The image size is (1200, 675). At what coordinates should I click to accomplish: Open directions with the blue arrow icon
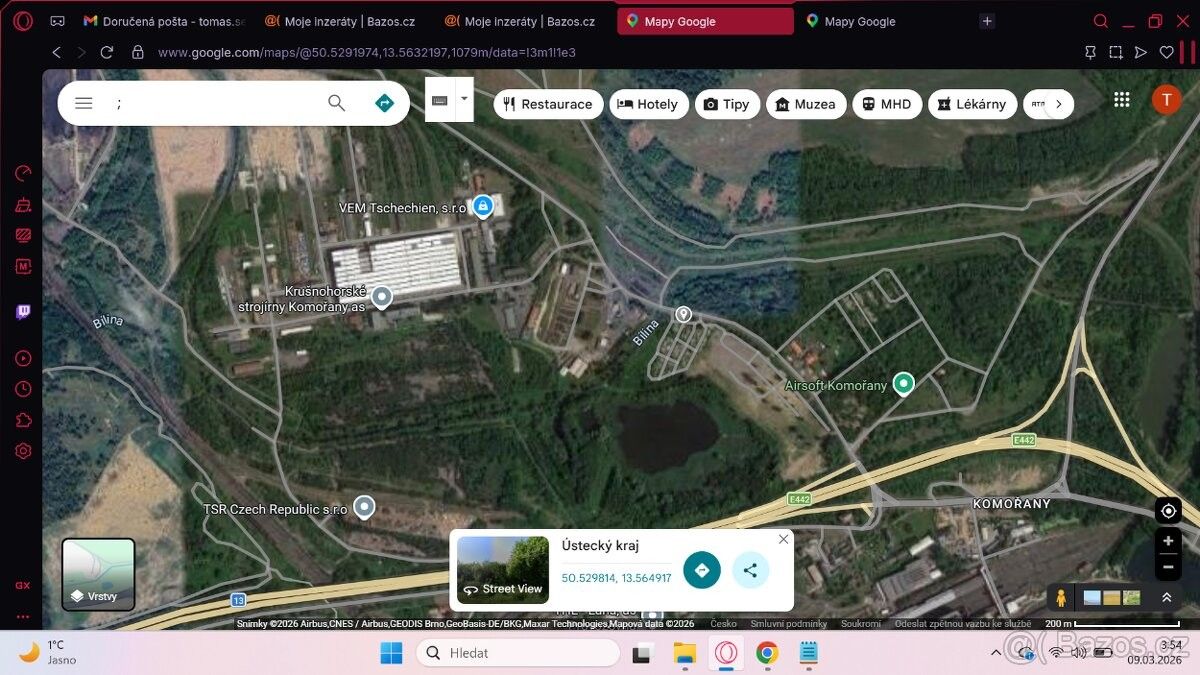point(384,103)
